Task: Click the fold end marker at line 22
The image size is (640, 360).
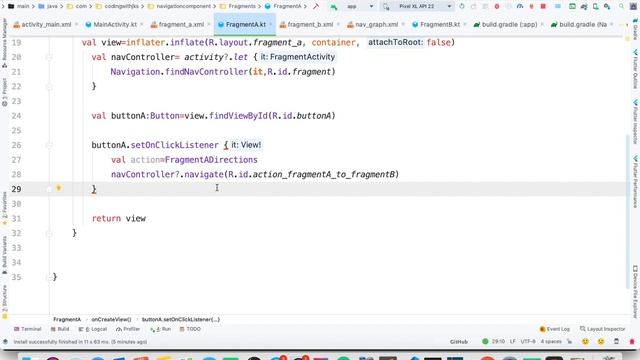Action: coord(49,87)
